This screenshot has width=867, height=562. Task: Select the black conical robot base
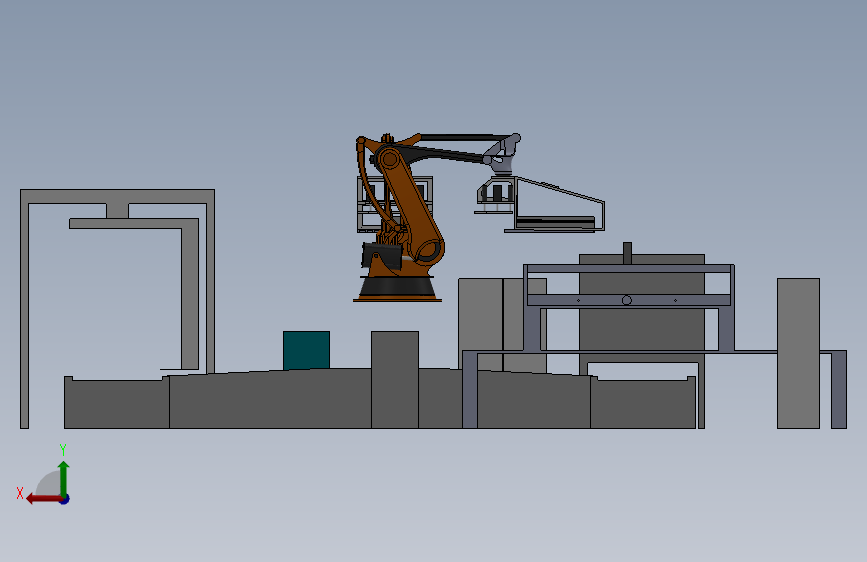click(x=397, y=288)
